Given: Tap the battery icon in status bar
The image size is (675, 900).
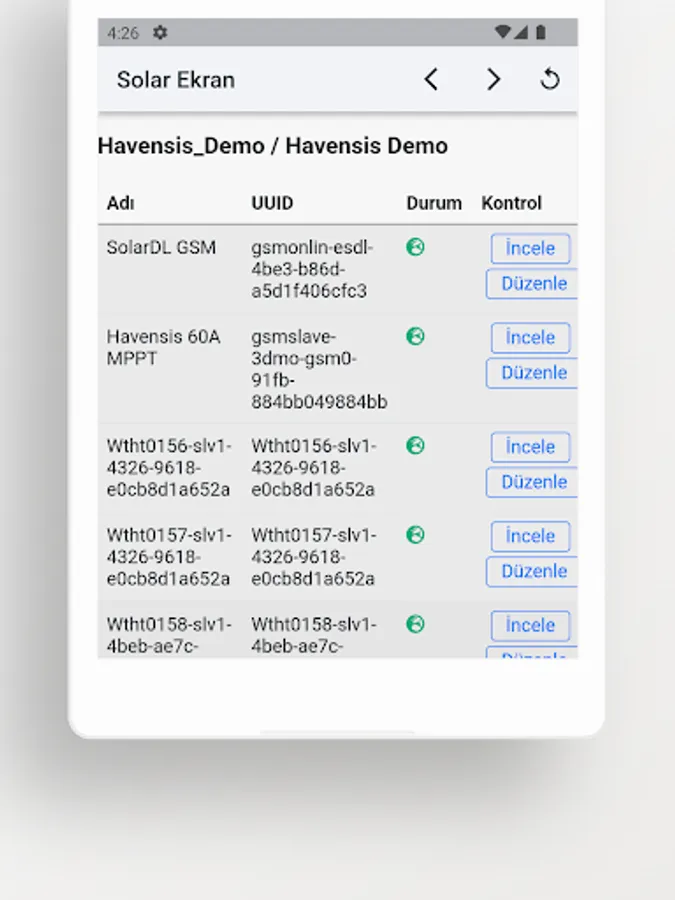Looking at the screenshot, I should [x=540, y=32].
